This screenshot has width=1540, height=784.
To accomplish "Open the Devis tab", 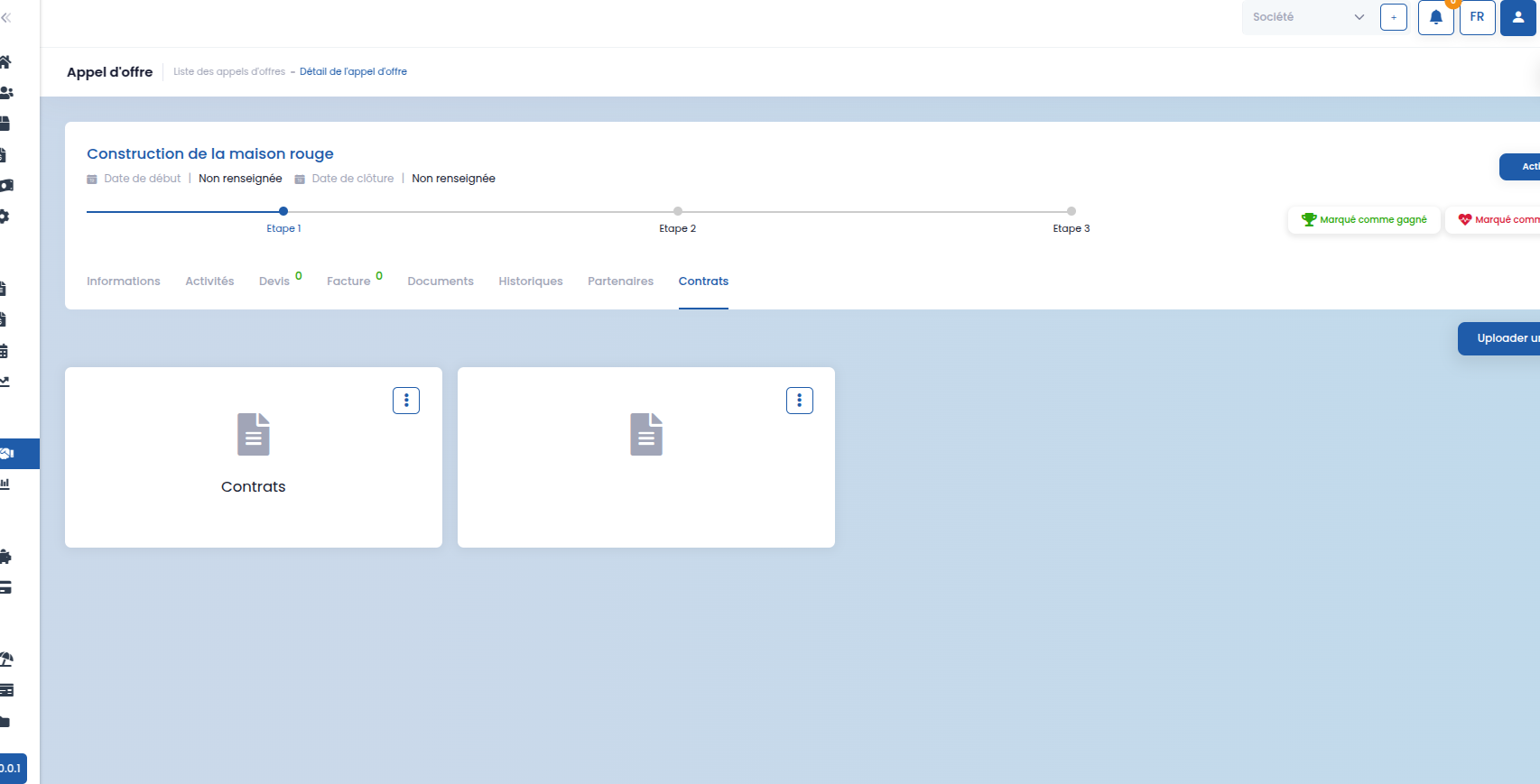I will click(274, 281).
